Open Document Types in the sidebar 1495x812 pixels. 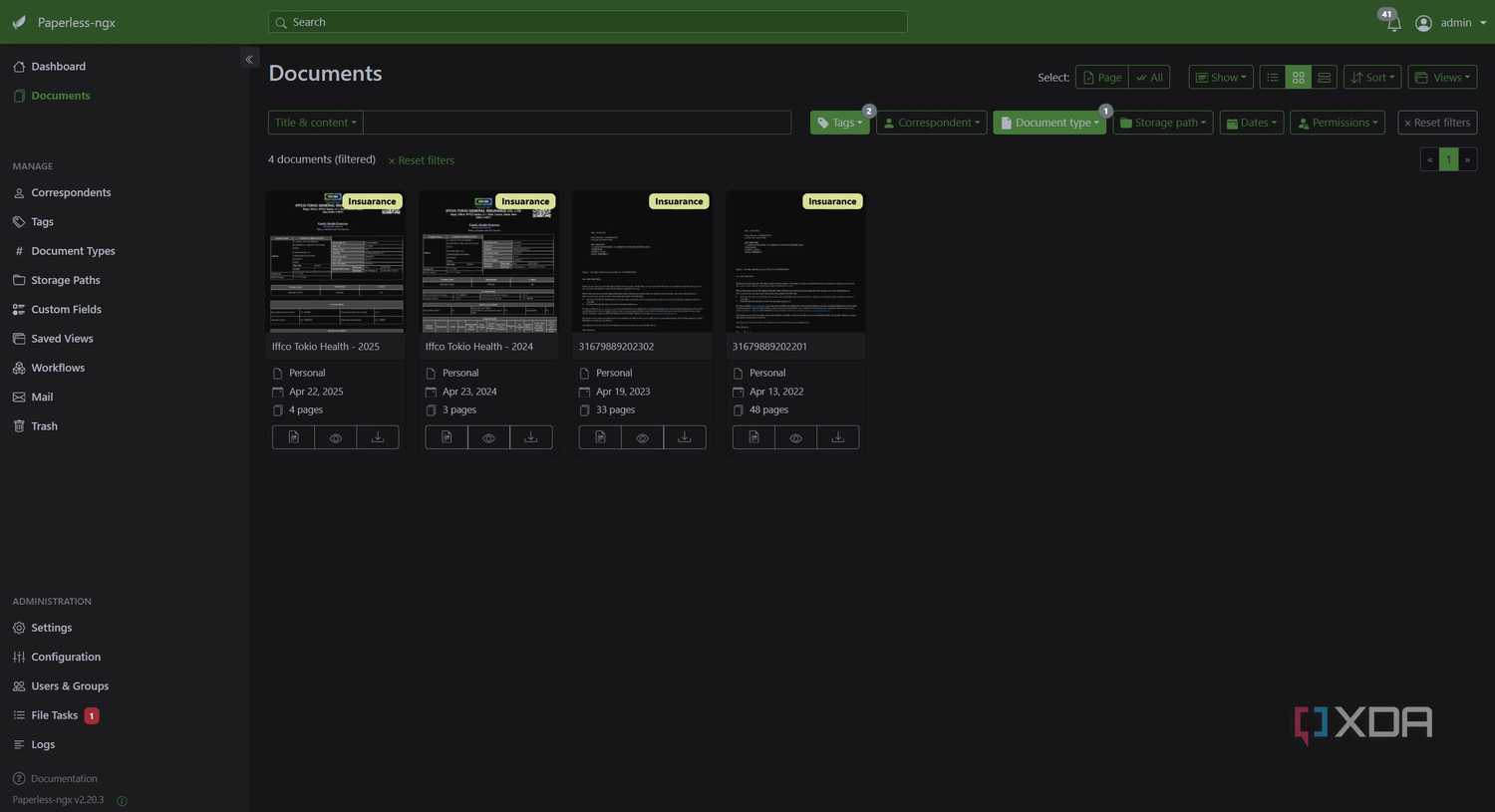73,251
